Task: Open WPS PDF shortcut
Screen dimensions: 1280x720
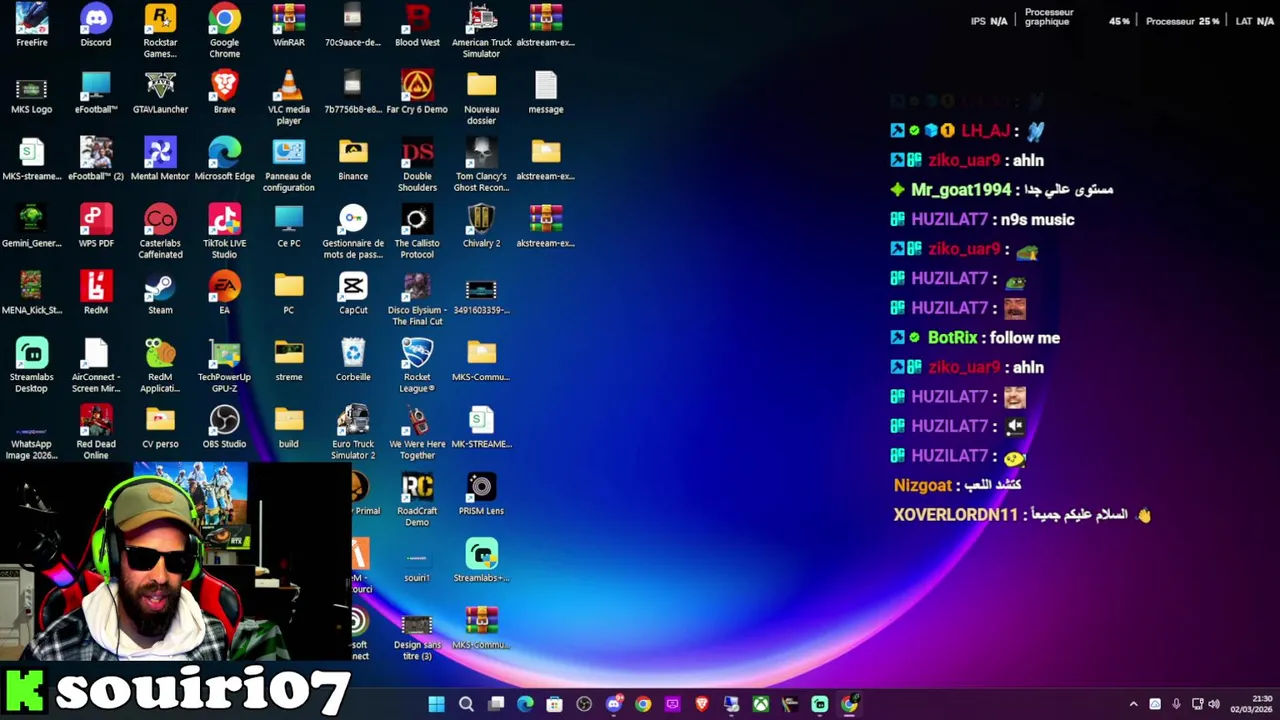Action: coord(96,227)
